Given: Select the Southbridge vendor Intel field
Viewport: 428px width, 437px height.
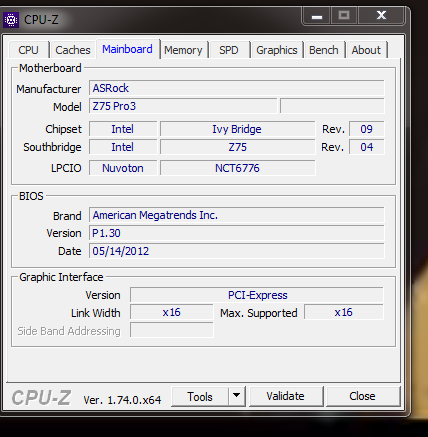Looking at the screenshot, I should coord(123,147).
